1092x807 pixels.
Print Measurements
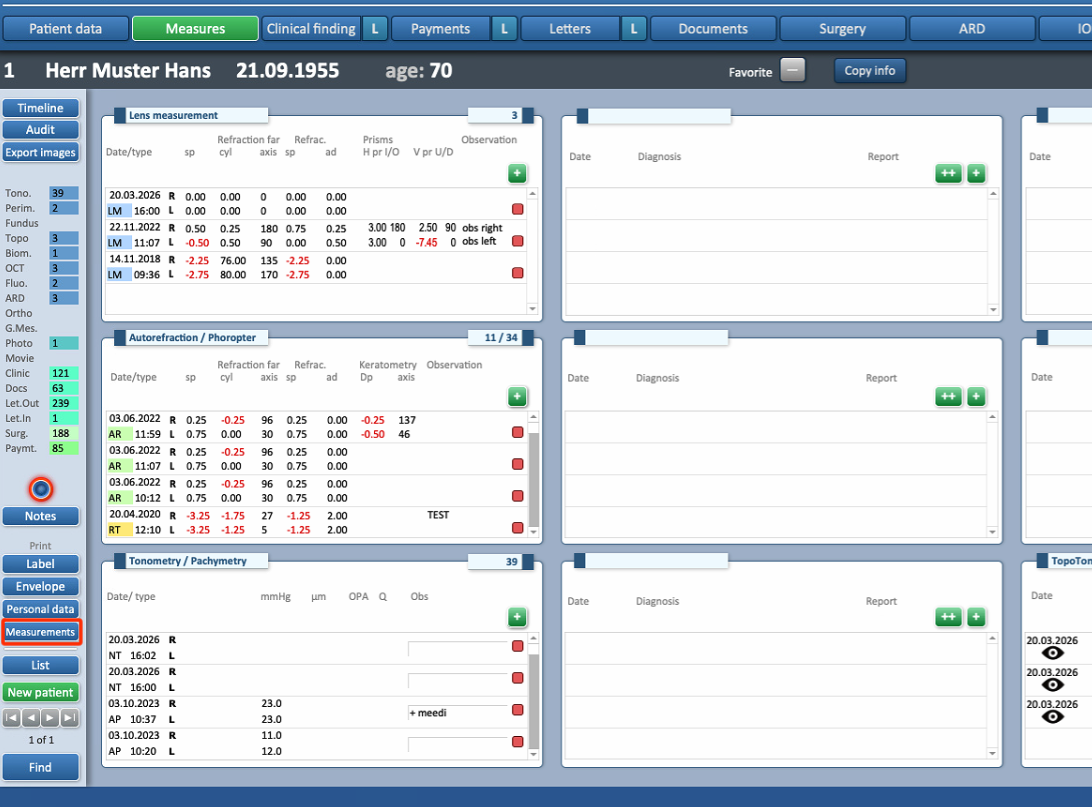[x=40, y=632]
